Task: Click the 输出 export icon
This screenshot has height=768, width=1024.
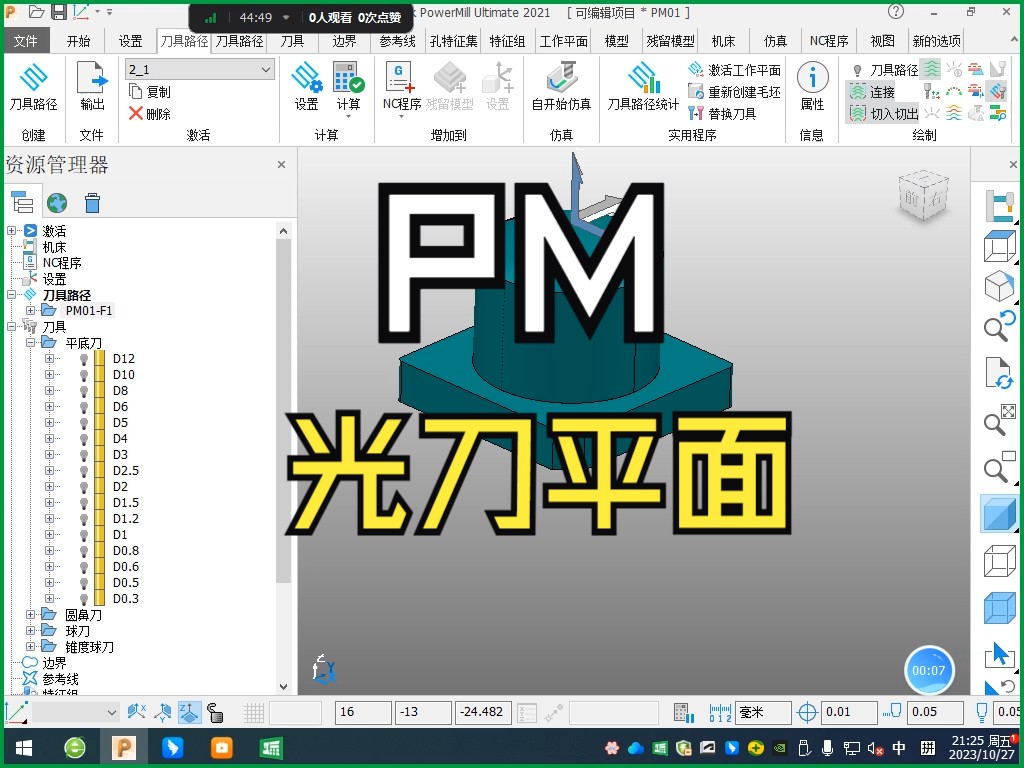Action: click(92, 78)
